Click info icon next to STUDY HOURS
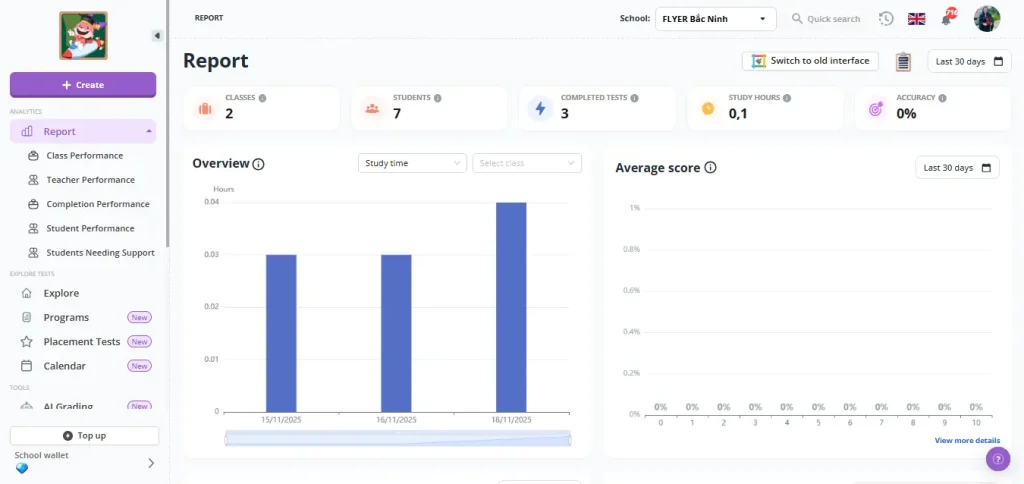The height and width of the screenshot is (484, 1024). [x=787, y=98]
